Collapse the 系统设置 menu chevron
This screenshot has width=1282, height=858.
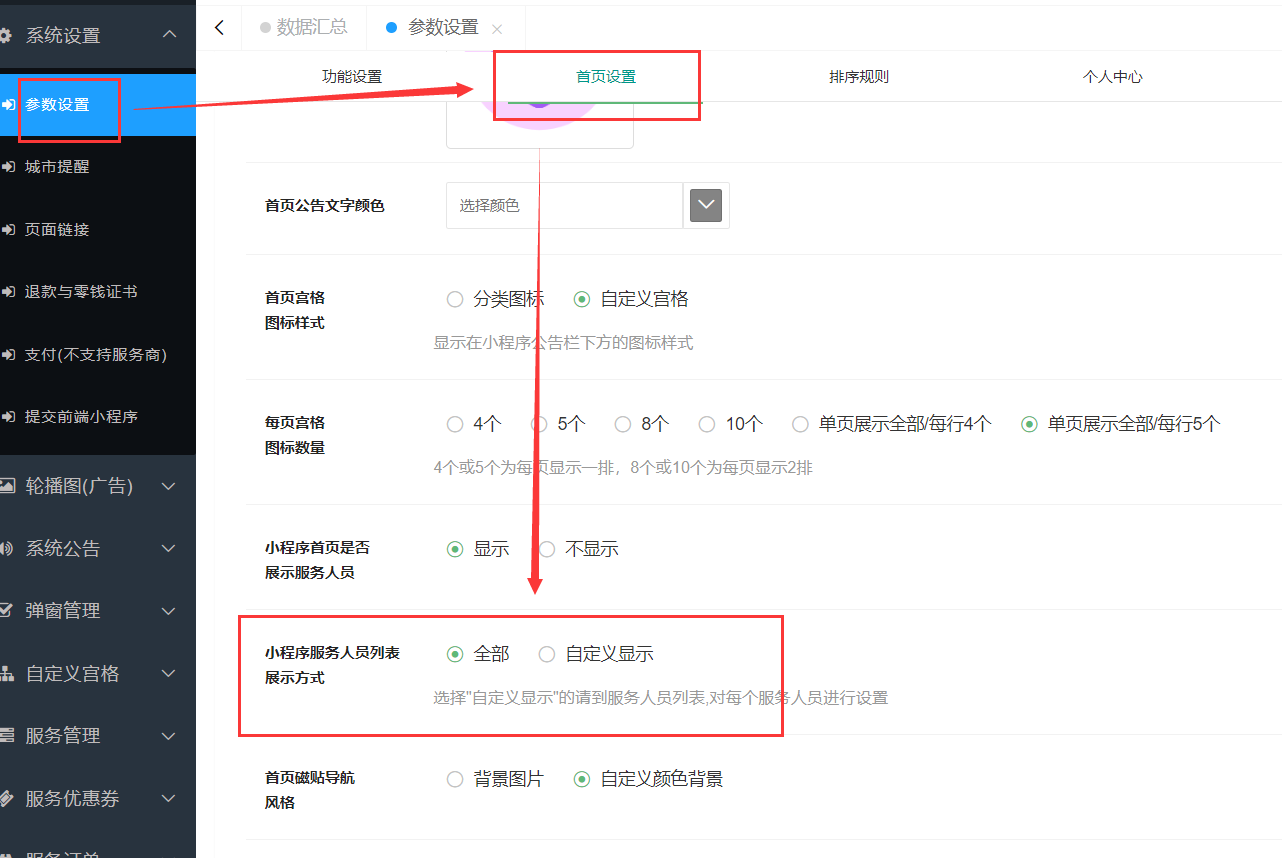click(x=169, y=34)
